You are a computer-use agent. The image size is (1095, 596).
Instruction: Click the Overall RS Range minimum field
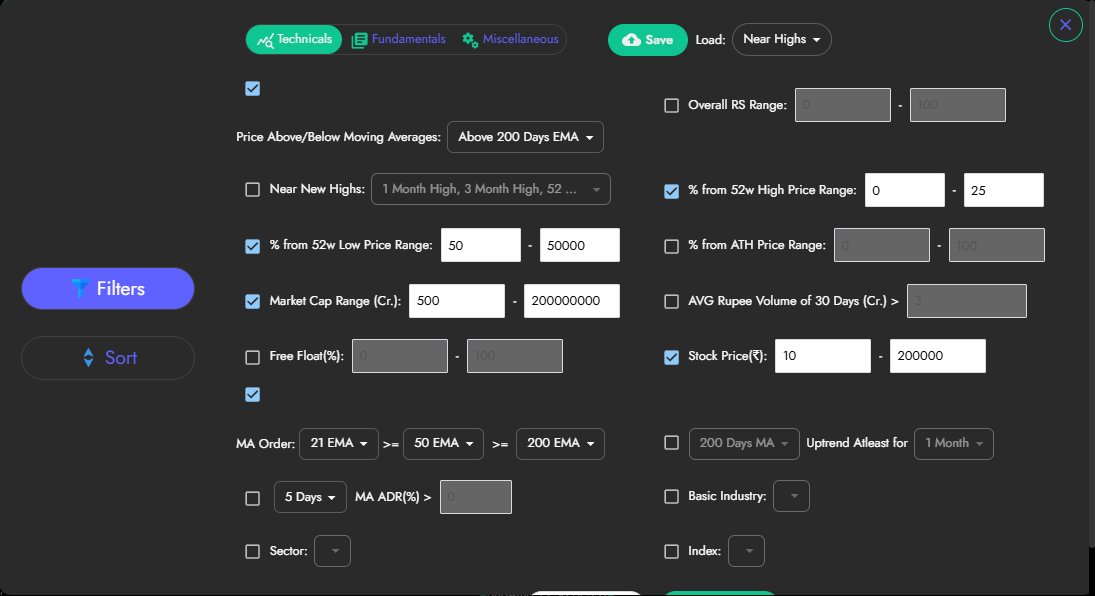coord(843,105)
